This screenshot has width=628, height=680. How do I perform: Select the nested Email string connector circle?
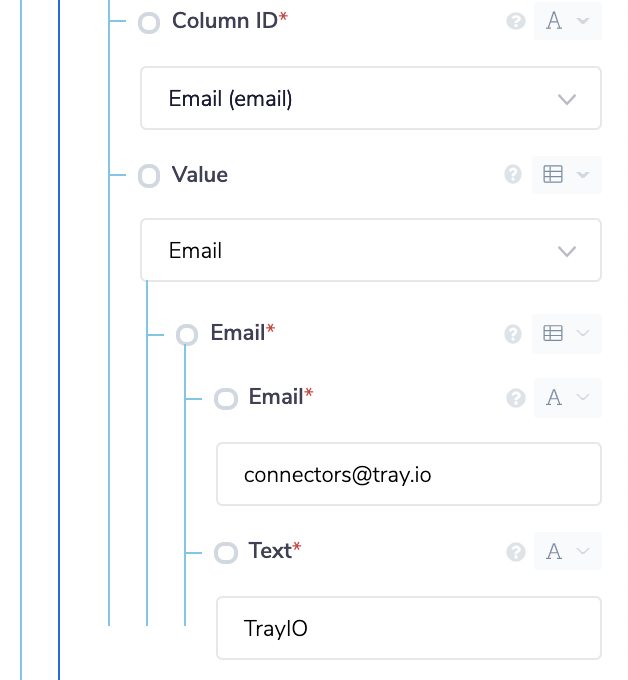226,399
